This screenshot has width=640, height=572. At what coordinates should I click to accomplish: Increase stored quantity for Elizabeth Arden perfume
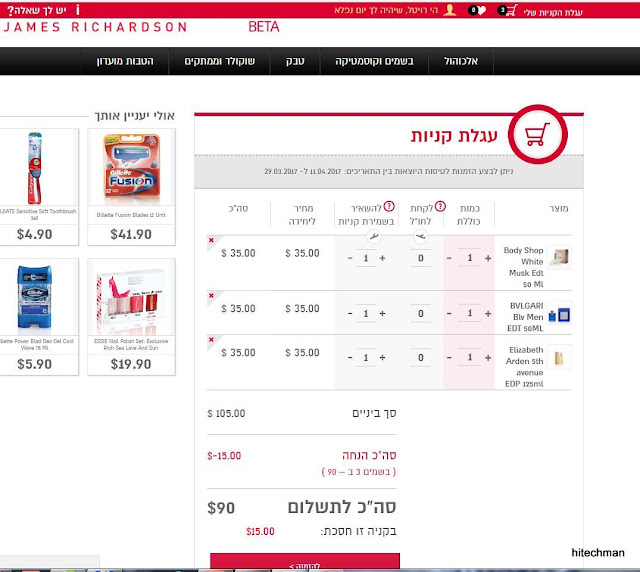pos(382,358)
